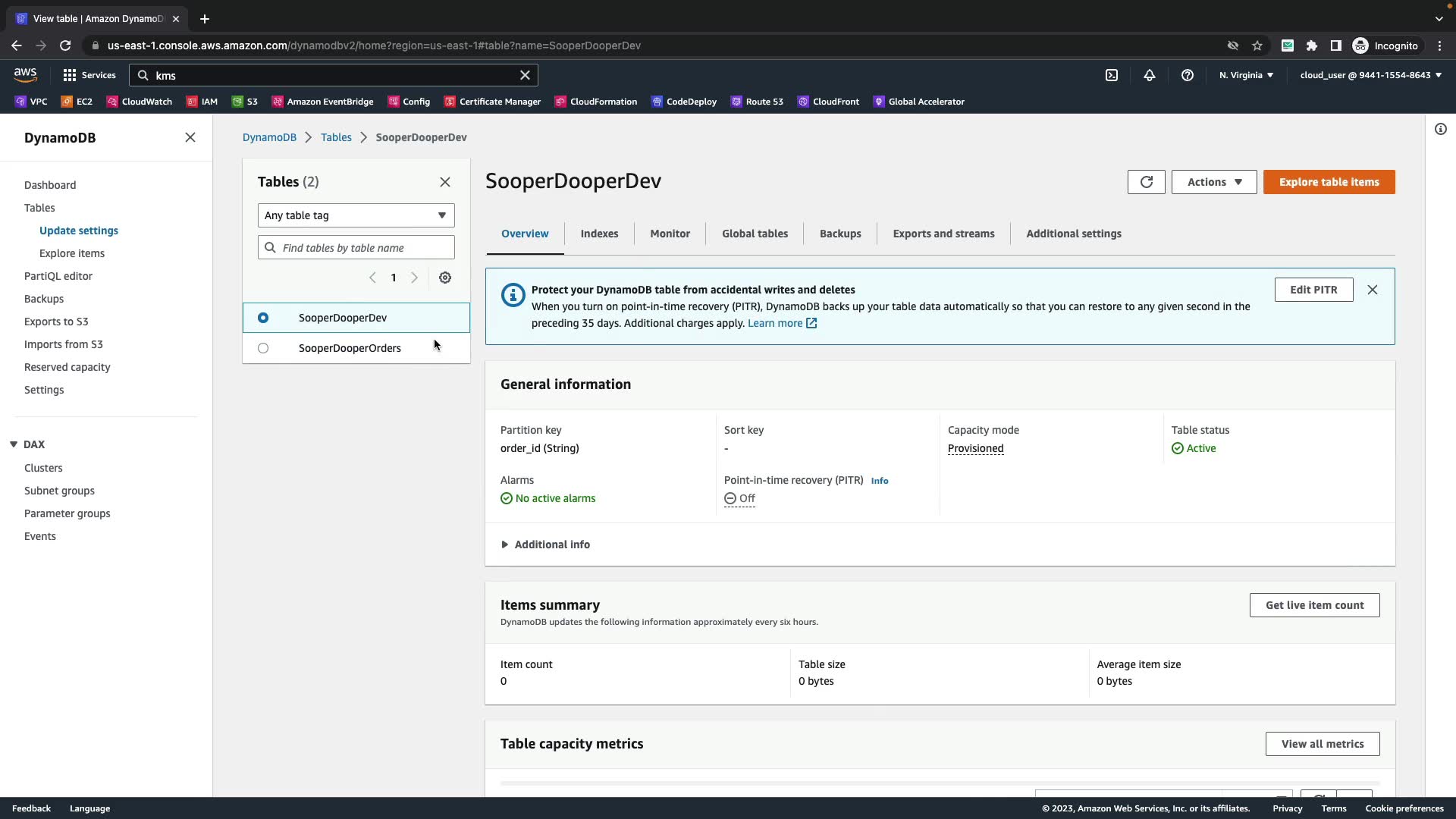The image size is (1456, 819).
Task: Open the Actions dropdown menu
Action: (1213, 182)
